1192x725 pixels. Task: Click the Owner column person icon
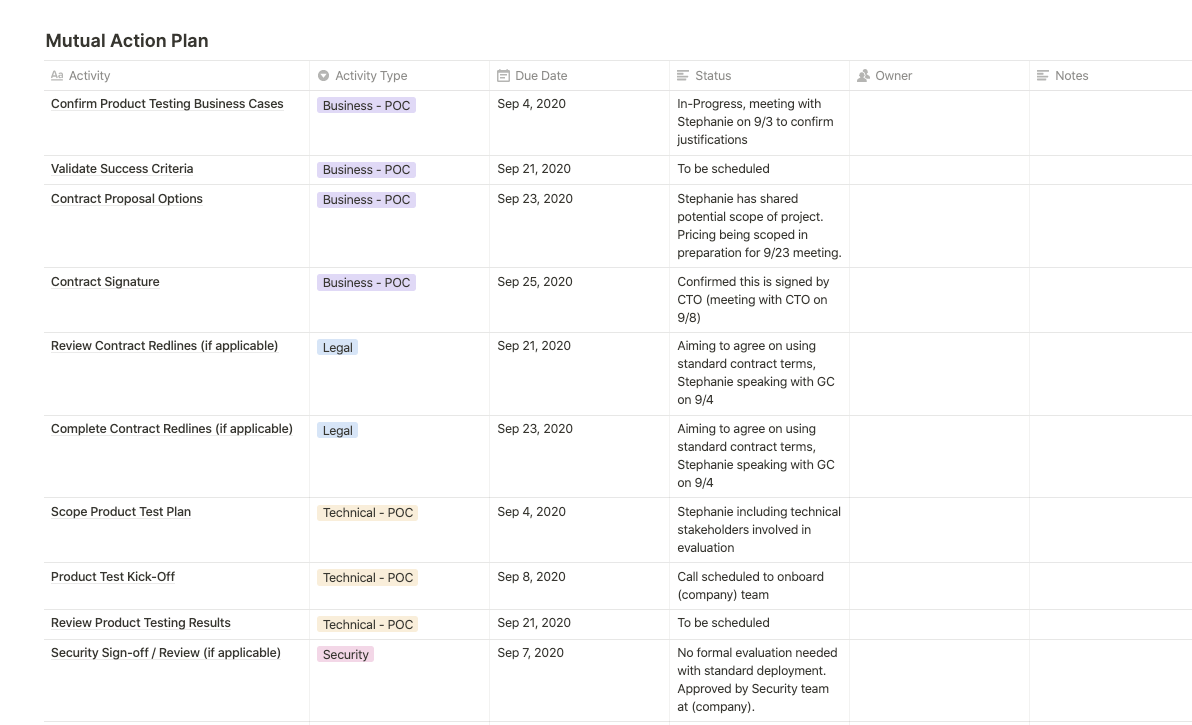(x=864, y=76)
